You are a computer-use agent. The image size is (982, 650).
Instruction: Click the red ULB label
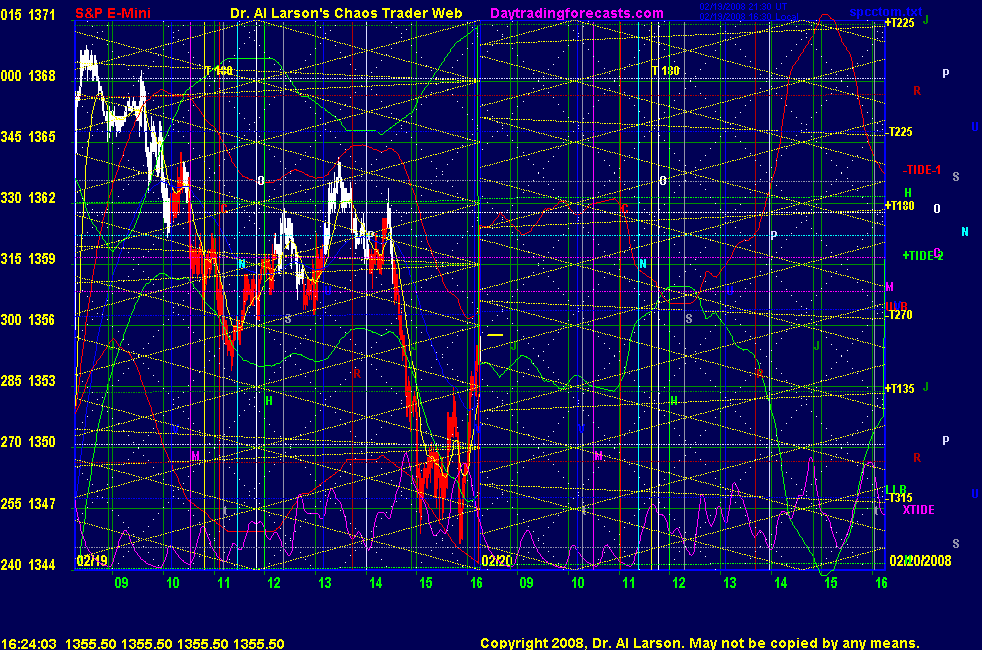pos(896,306)
